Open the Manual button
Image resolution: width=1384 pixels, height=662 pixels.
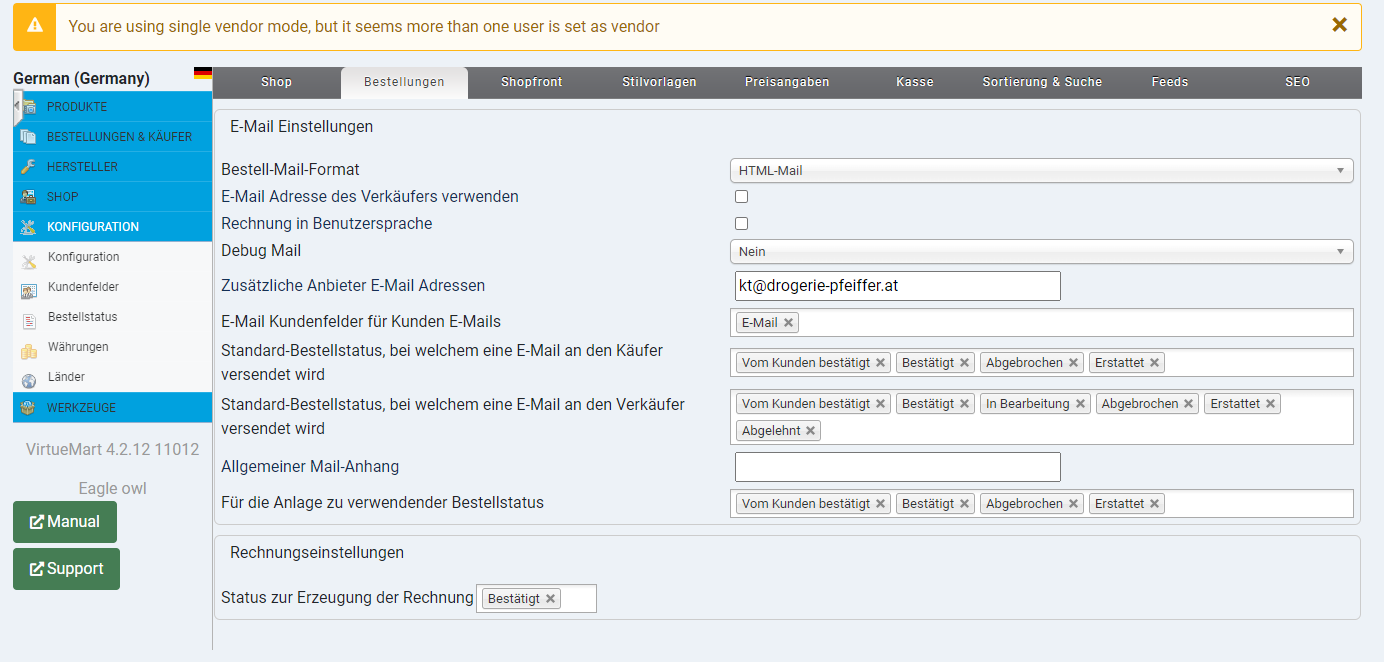click(x=65, y=522)
